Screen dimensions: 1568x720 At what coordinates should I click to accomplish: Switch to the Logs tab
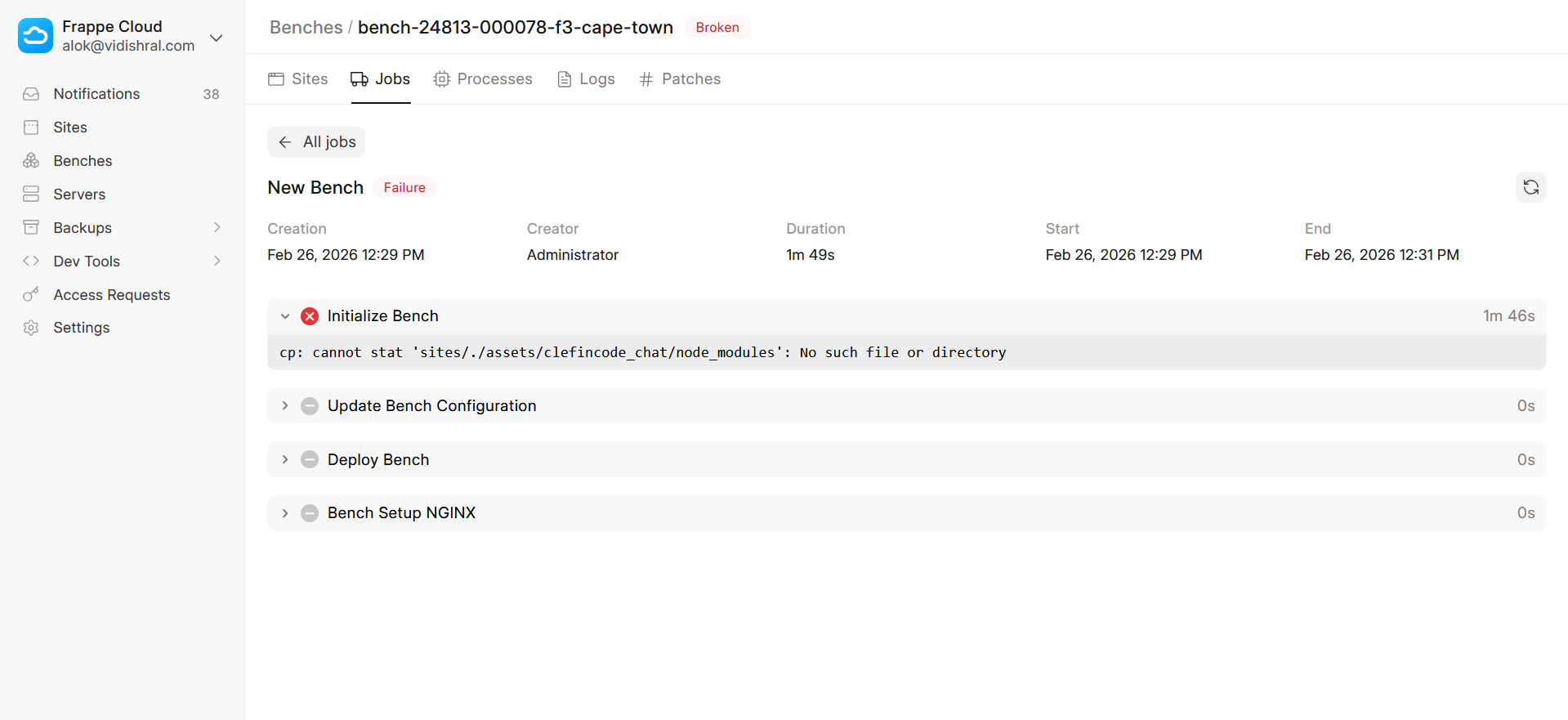[586, 79]
